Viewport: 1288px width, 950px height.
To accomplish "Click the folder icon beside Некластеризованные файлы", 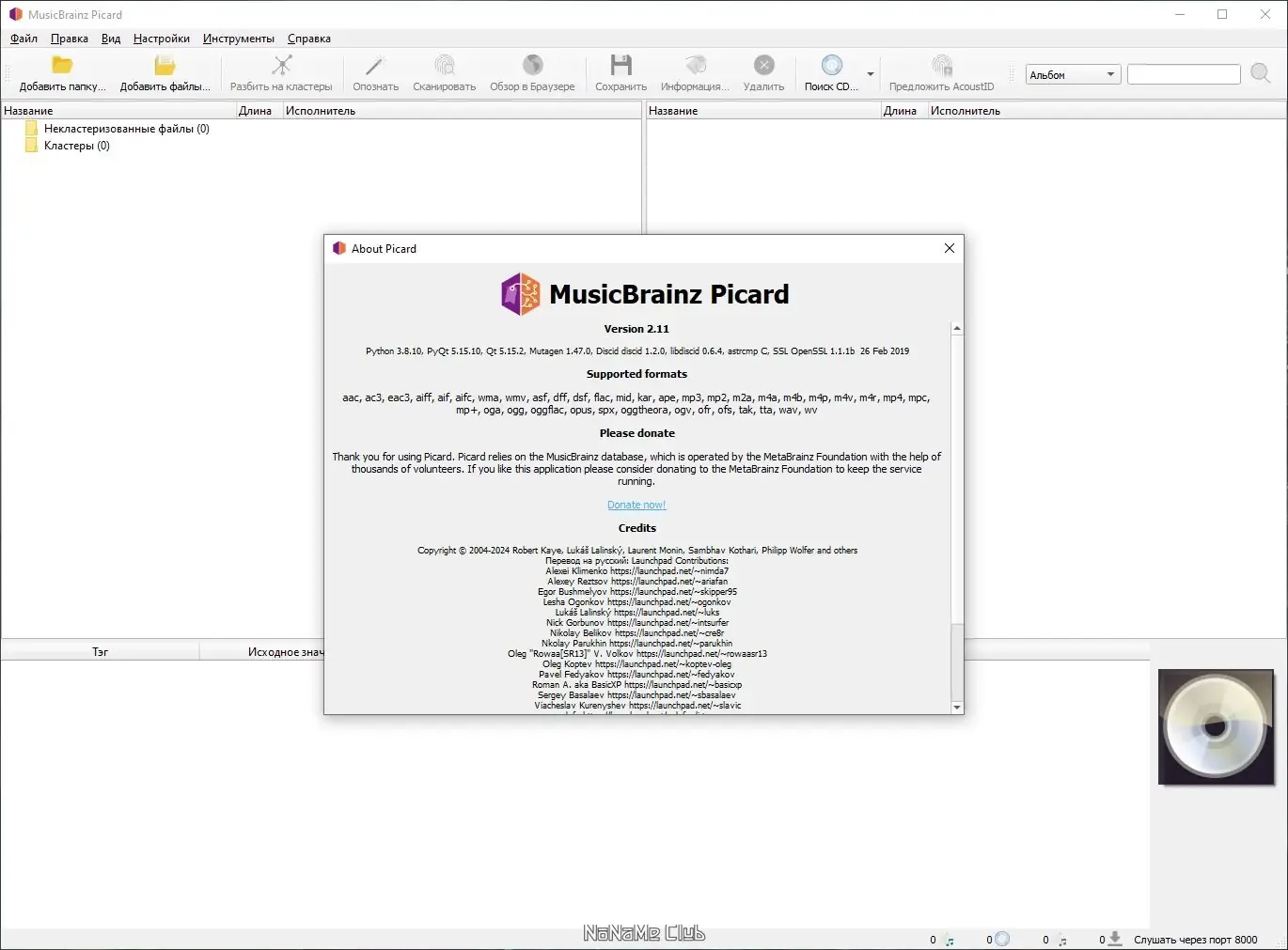I will point(32,129).
